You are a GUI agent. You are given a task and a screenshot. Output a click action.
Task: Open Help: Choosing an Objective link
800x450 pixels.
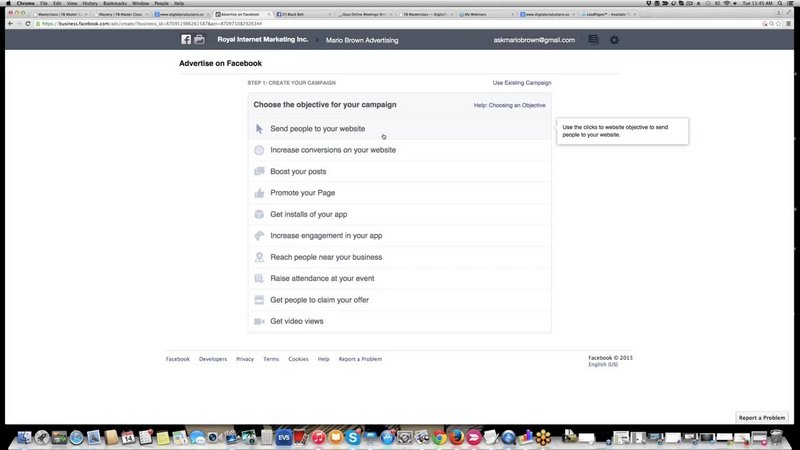pyautogui.click(x=510, y=105)
